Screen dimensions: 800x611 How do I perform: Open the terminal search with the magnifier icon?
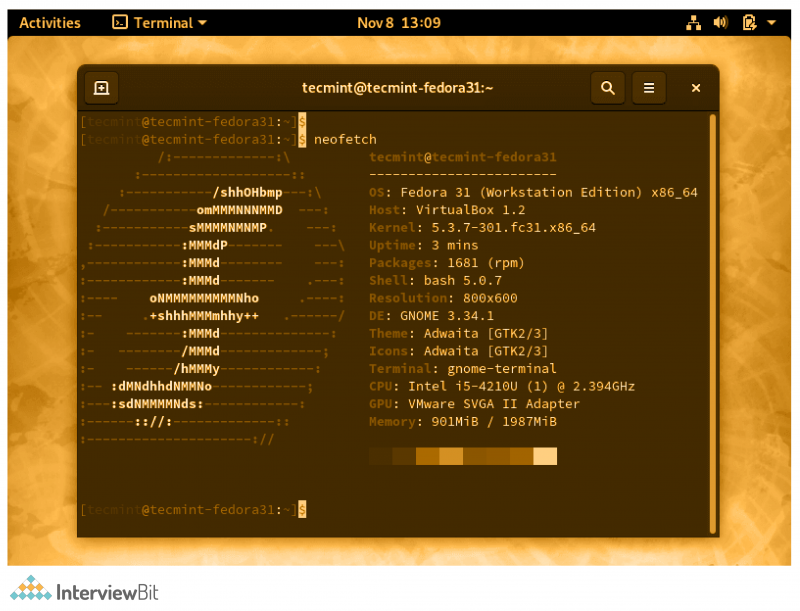608,88
